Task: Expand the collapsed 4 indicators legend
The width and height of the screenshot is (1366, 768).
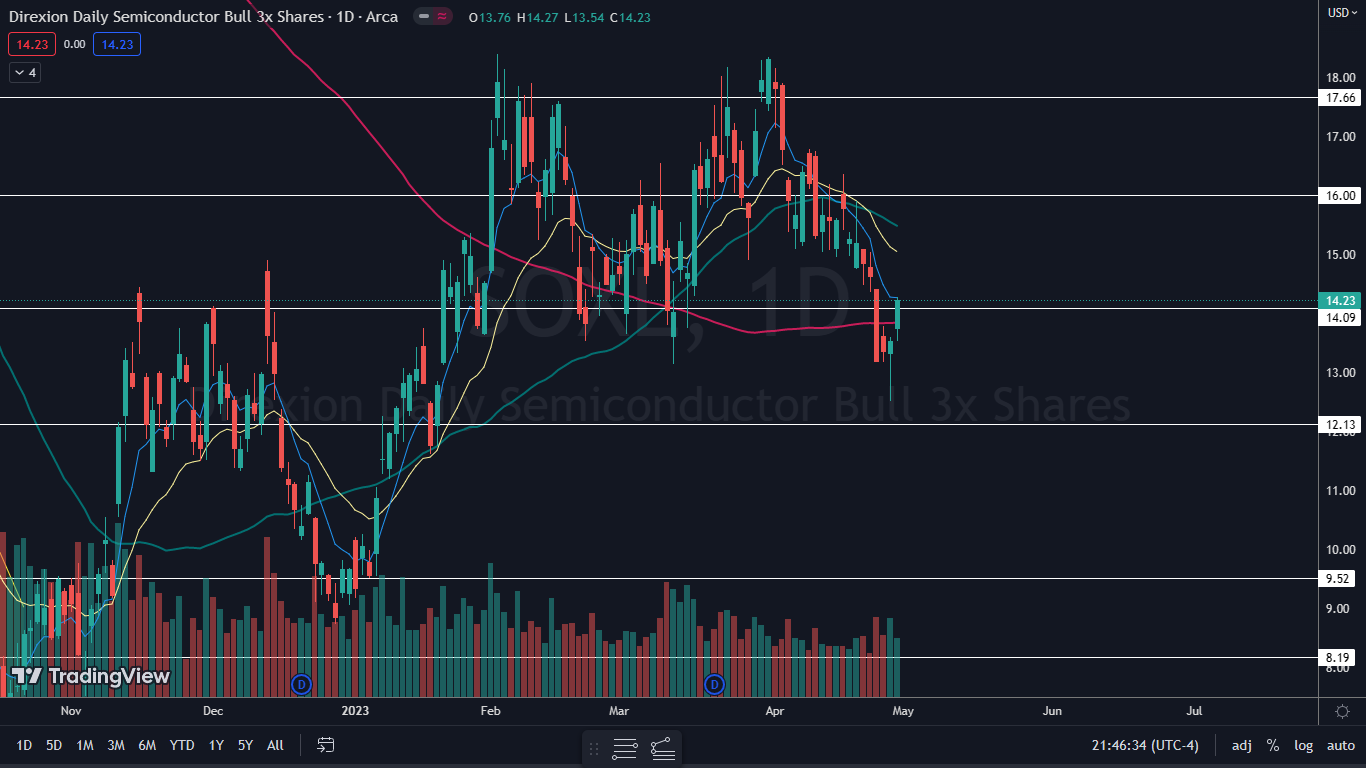Action: tap(25, 72)
